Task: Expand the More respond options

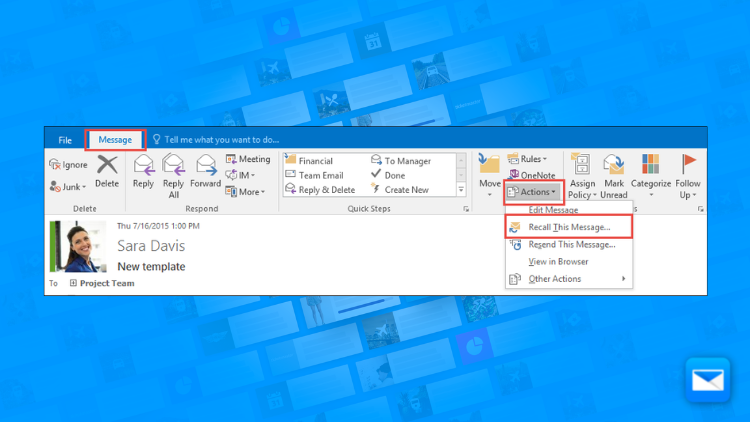Action: (245, 192)
